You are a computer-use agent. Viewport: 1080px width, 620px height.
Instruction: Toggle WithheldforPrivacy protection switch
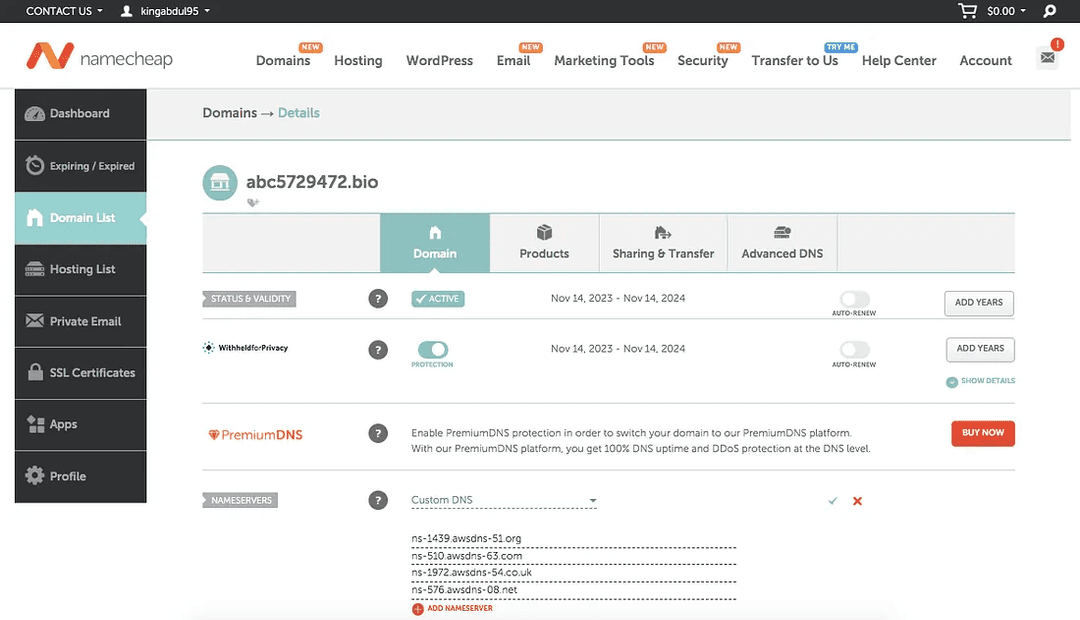coord(433,349)
